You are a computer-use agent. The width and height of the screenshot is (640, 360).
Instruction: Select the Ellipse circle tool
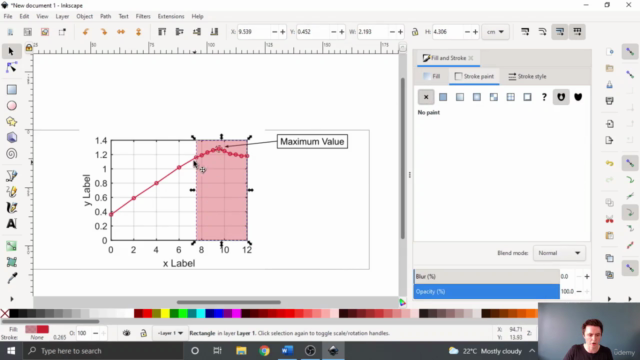tap(11, 106)
